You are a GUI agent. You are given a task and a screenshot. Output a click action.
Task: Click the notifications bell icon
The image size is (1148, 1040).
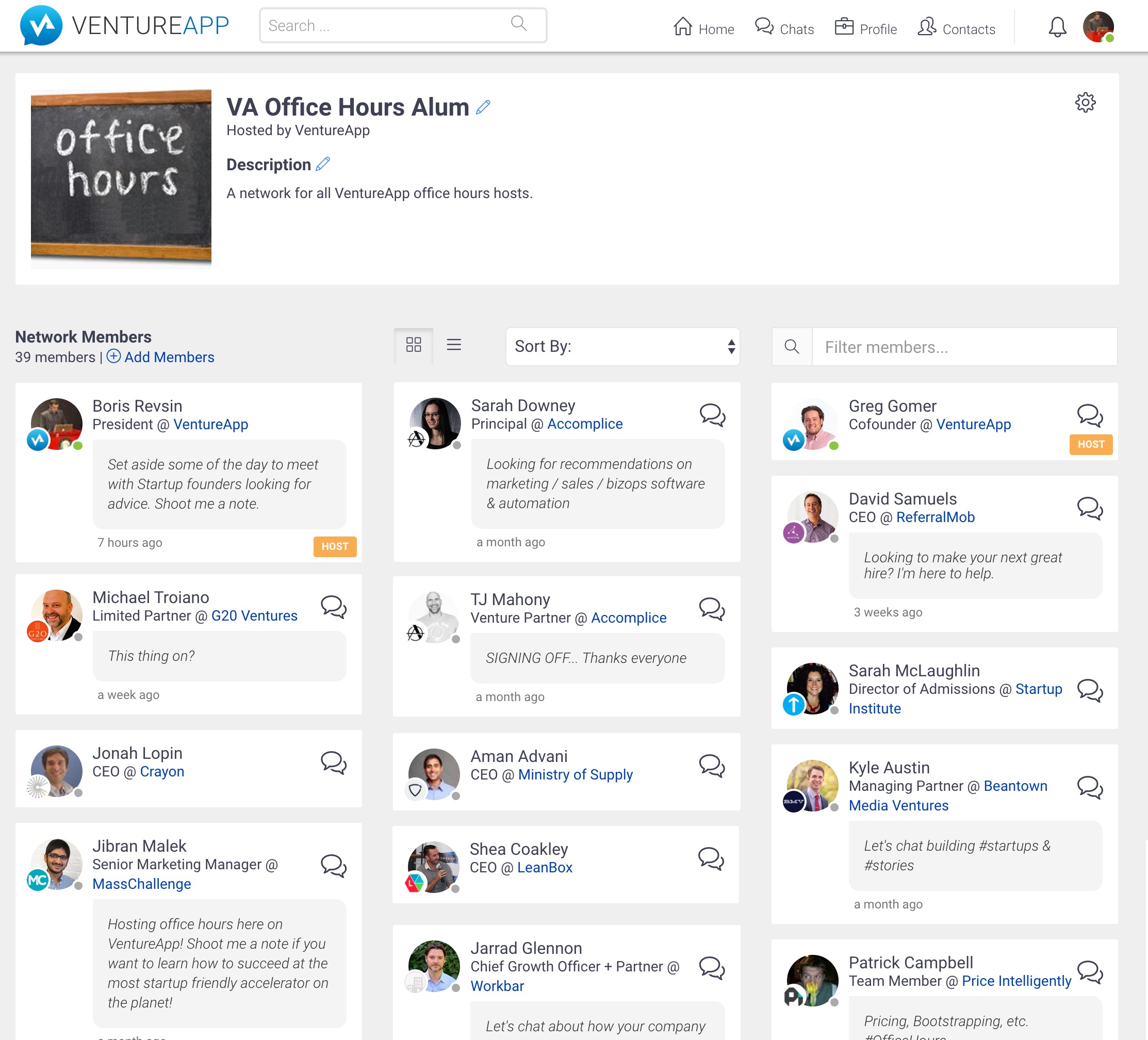pyautogui.click(x=1057, y=27)
